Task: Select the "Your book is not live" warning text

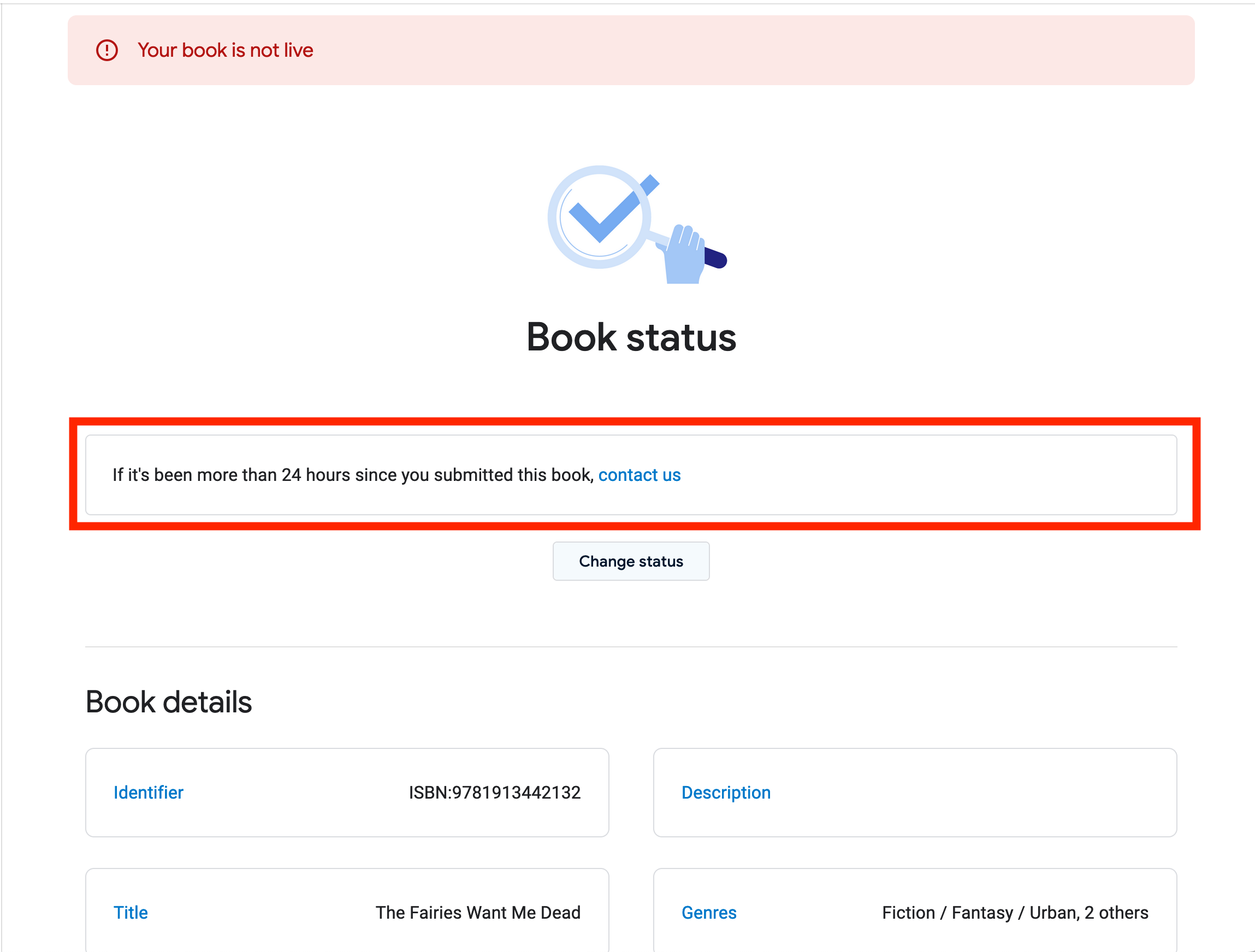Action: click(x=225, y=50)
